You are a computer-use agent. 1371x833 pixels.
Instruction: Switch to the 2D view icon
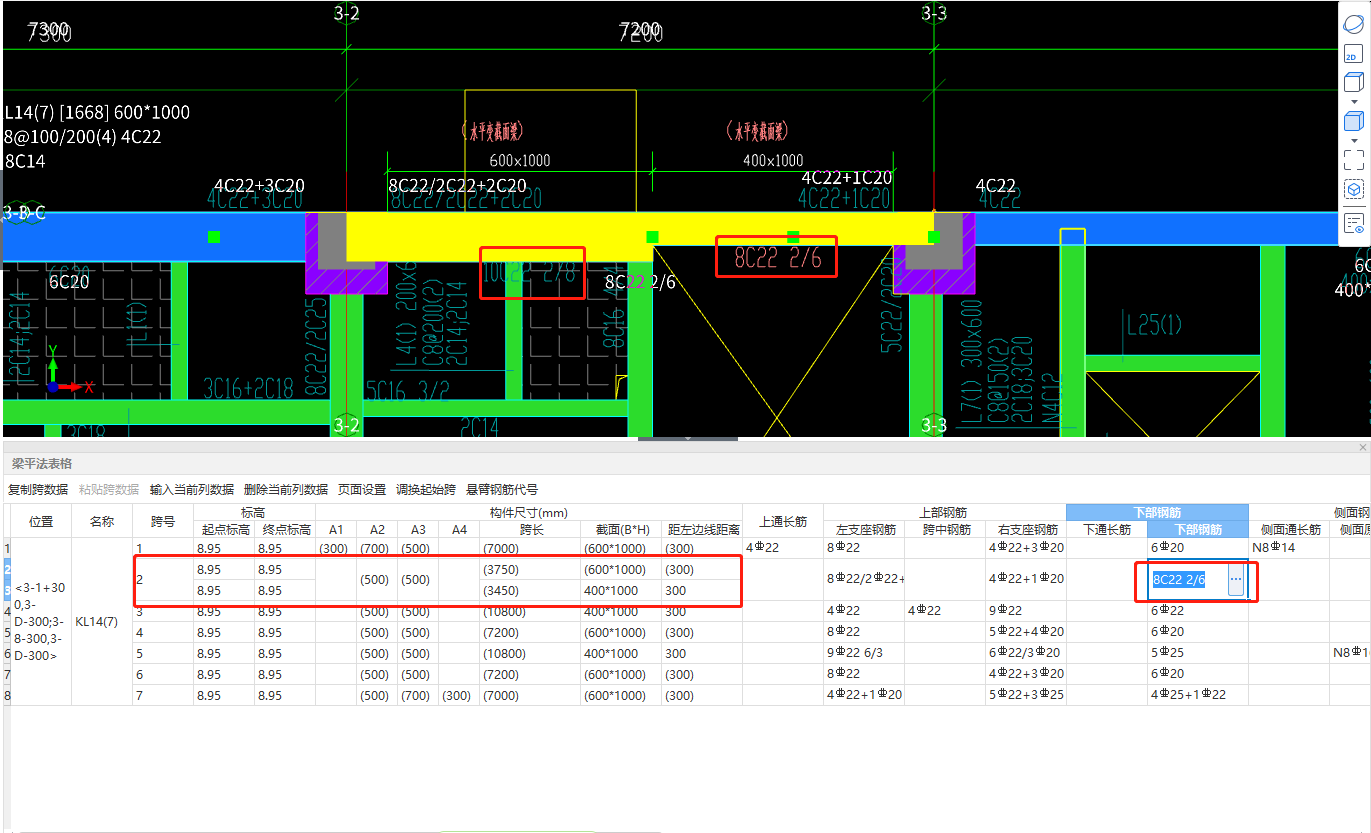click(1353, 56)
